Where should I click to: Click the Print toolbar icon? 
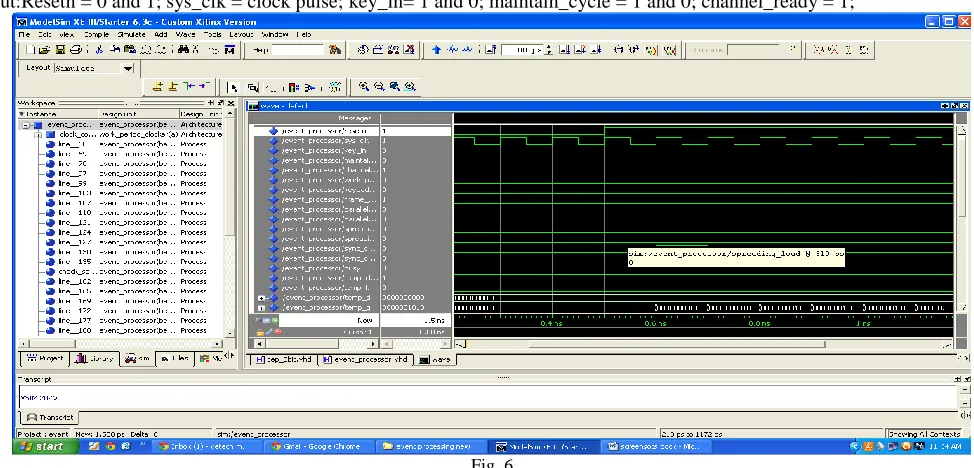pos(75,50)
